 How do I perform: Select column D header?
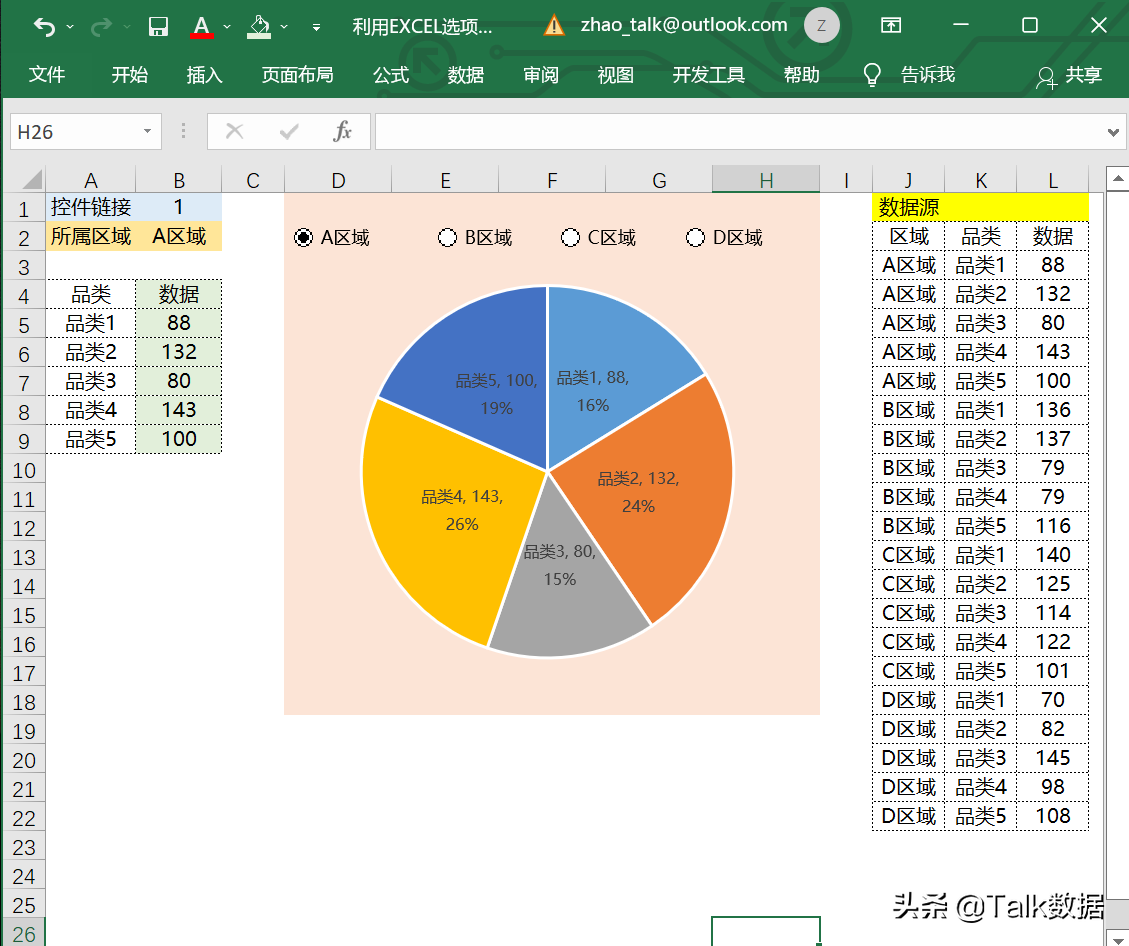338,179
